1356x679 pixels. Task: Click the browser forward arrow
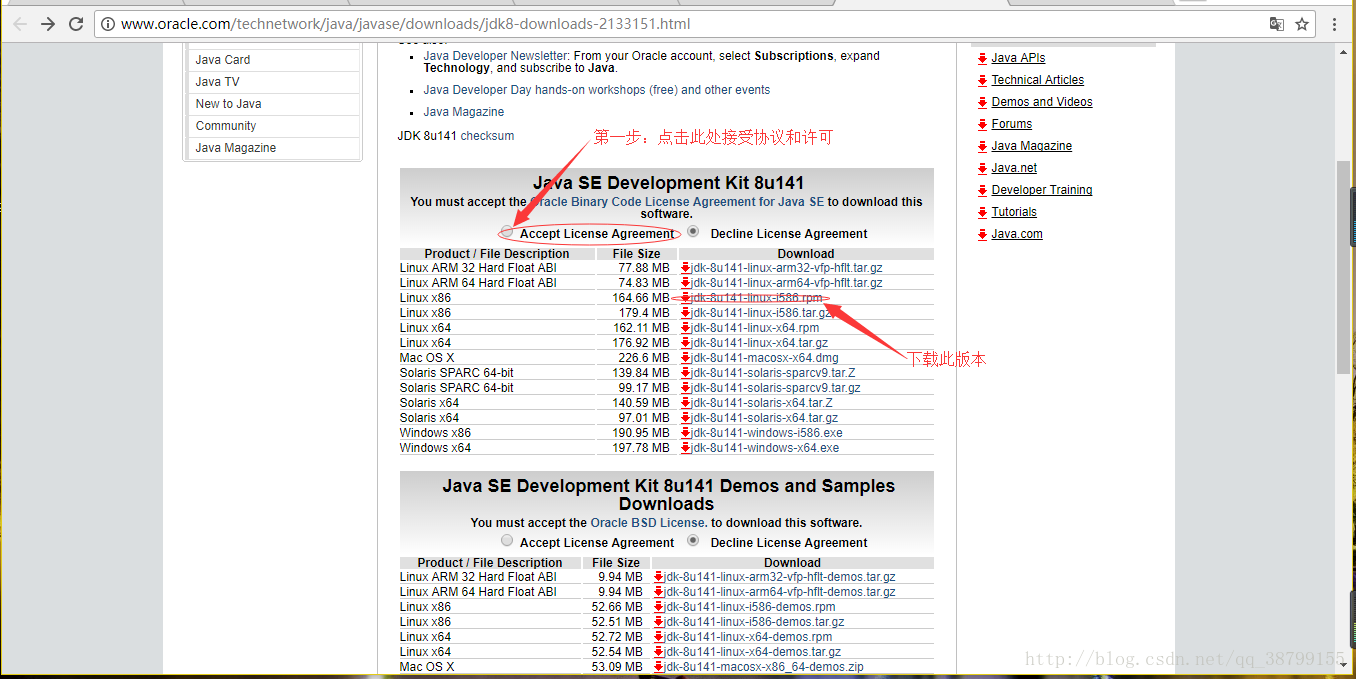(48, 24)
